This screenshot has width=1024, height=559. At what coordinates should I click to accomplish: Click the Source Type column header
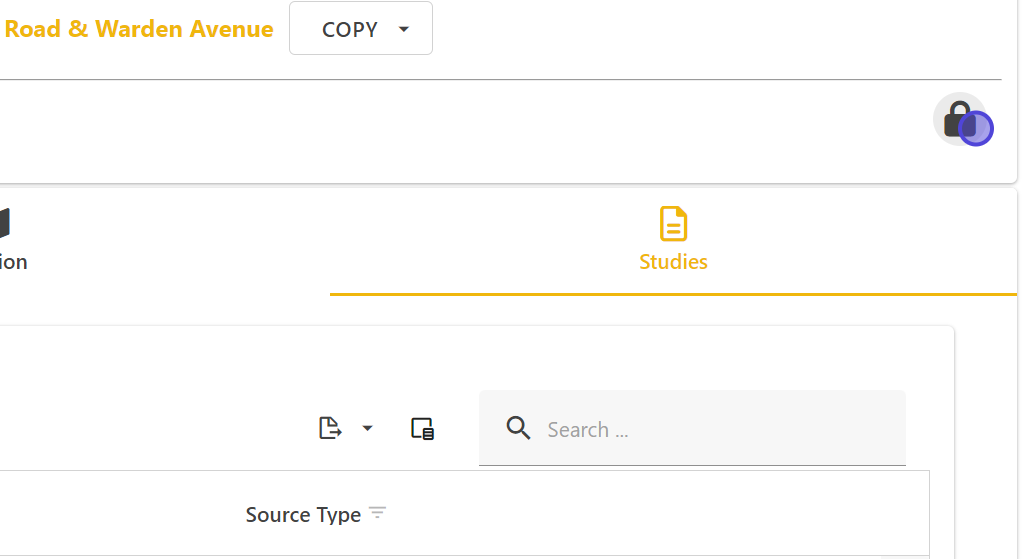tap(303, 515)
